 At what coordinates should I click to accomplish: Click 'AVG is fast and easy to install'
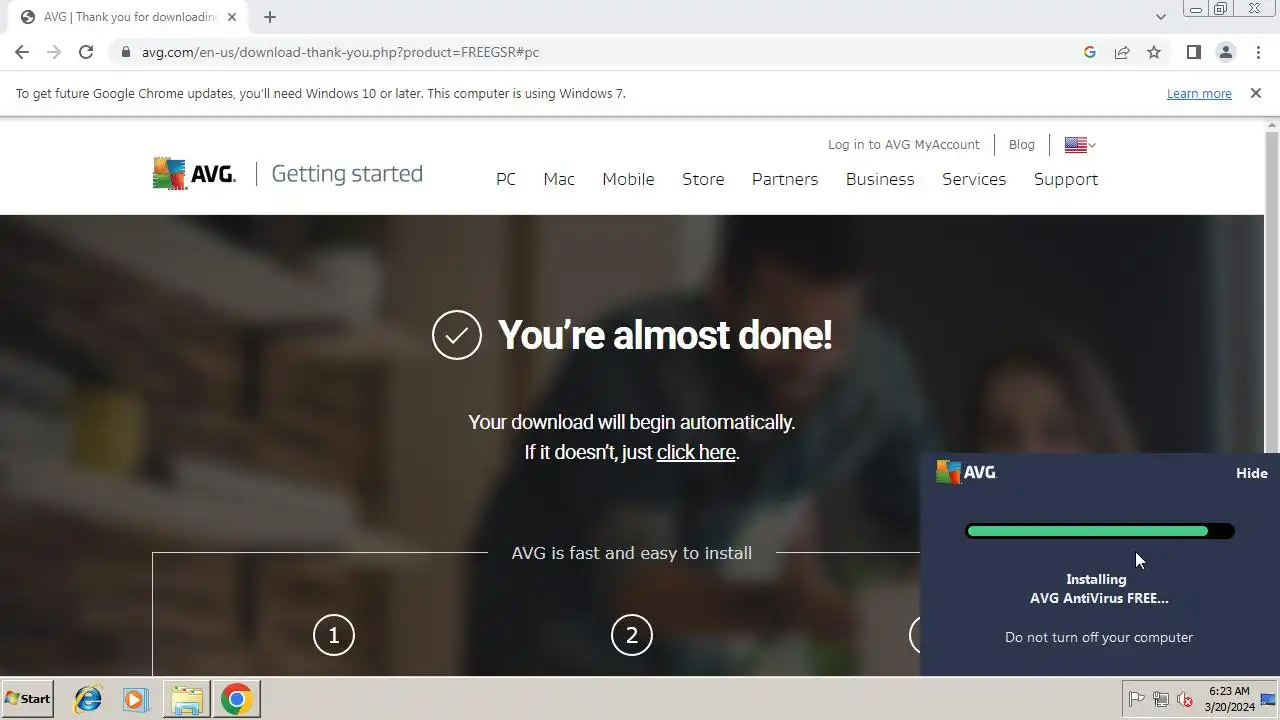point(631,553)
